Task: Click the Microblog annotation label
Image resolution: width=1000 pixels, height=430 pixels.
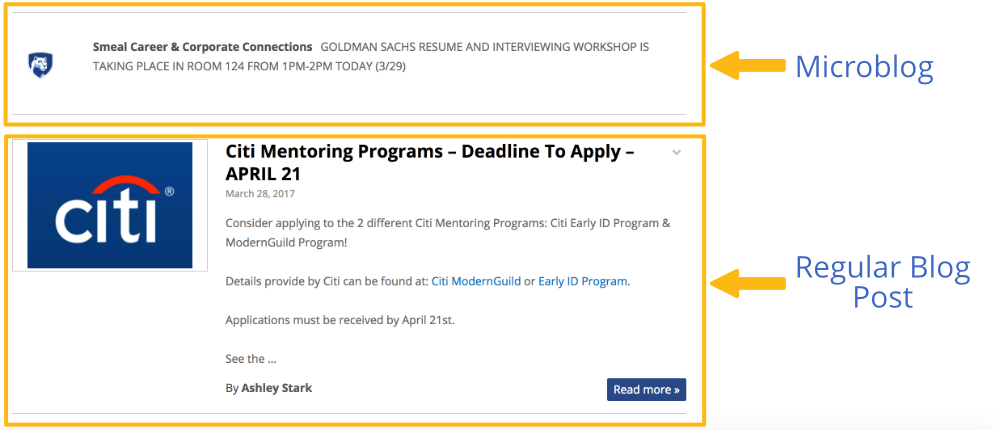Action: pyautogui.click(x=864, y=67)
